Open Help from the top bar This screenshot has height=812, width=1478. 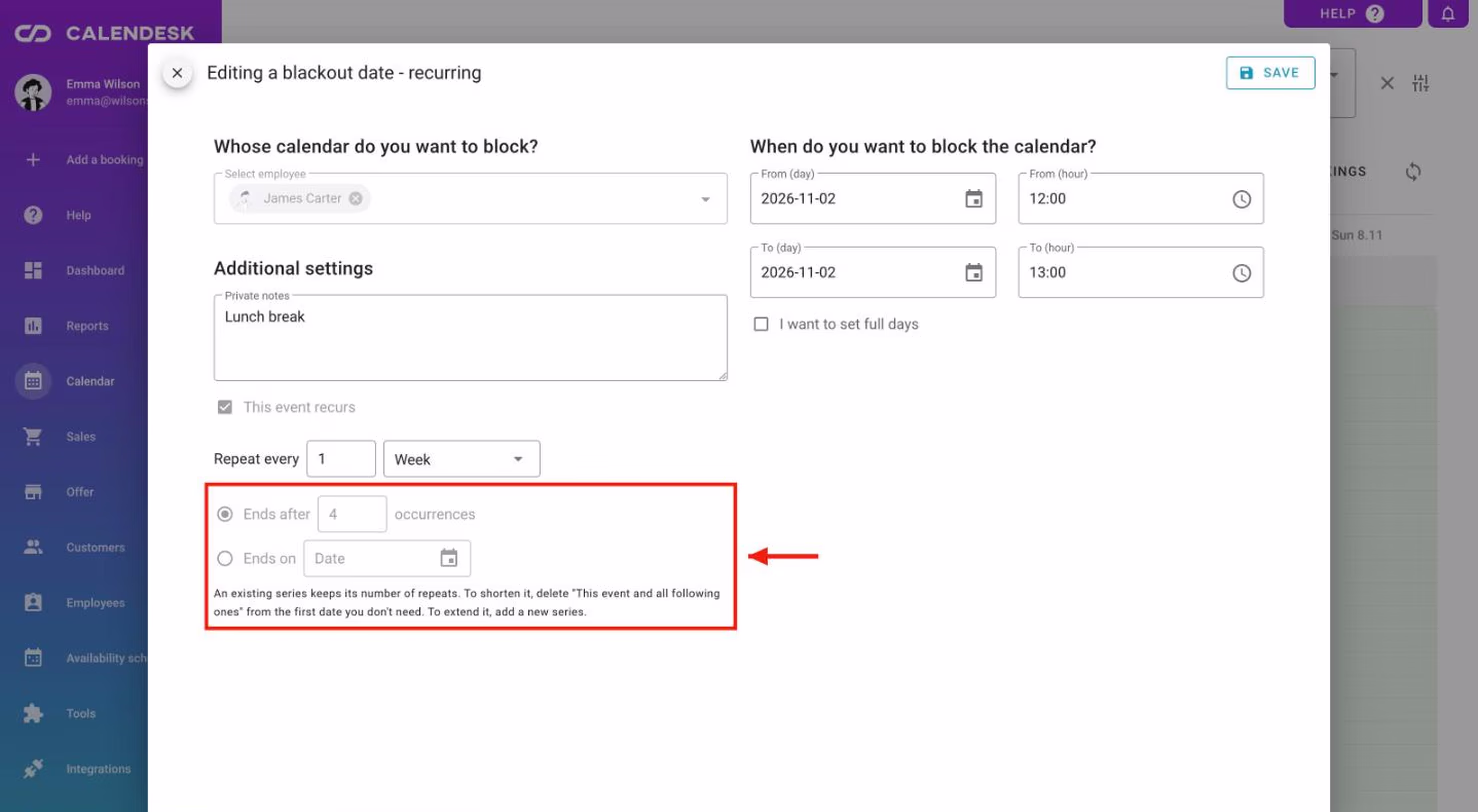click(x=1352, y=14)
